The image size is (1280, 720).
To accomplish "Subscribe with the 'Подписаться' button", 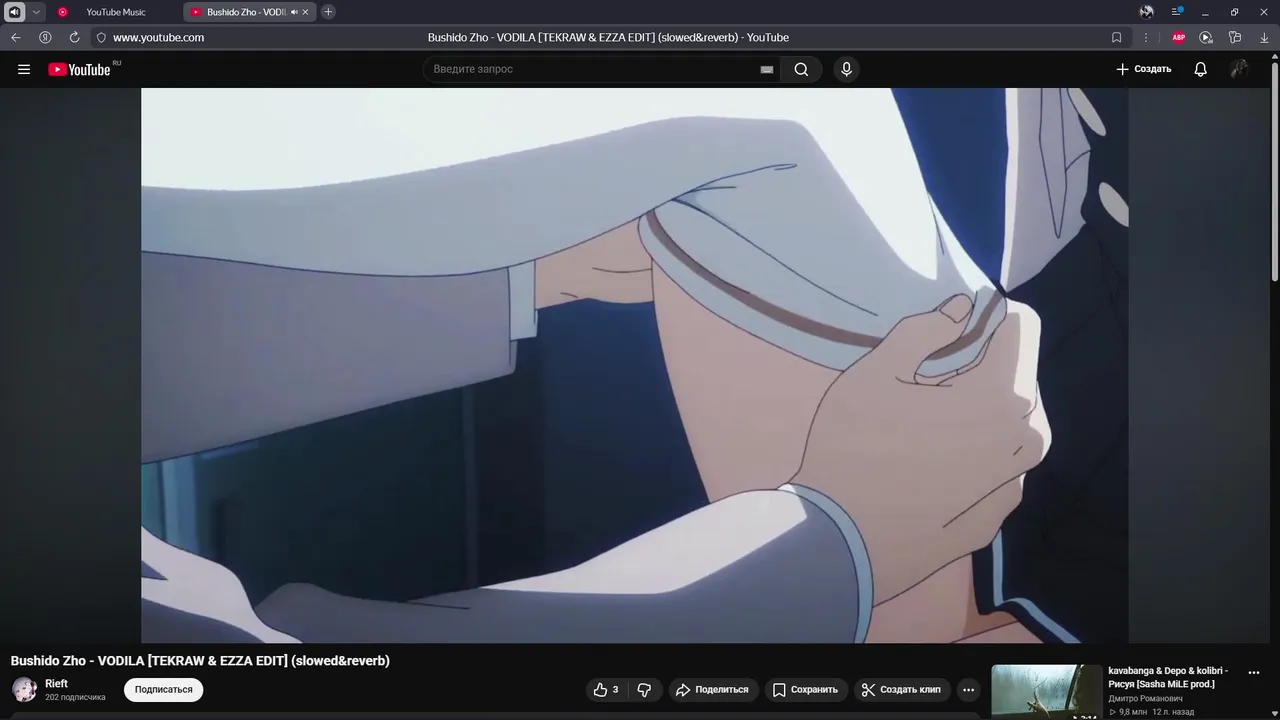I will [163, 689].
